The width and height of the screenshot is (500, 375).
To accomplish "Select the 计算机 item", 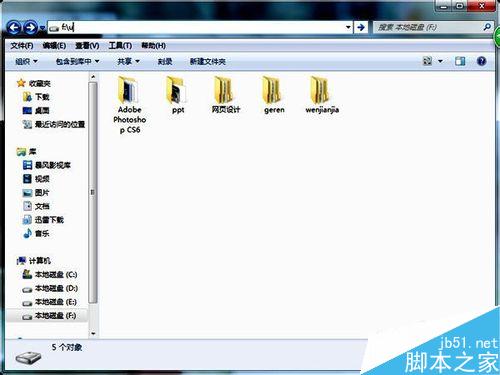I will (x=34, y=261).
